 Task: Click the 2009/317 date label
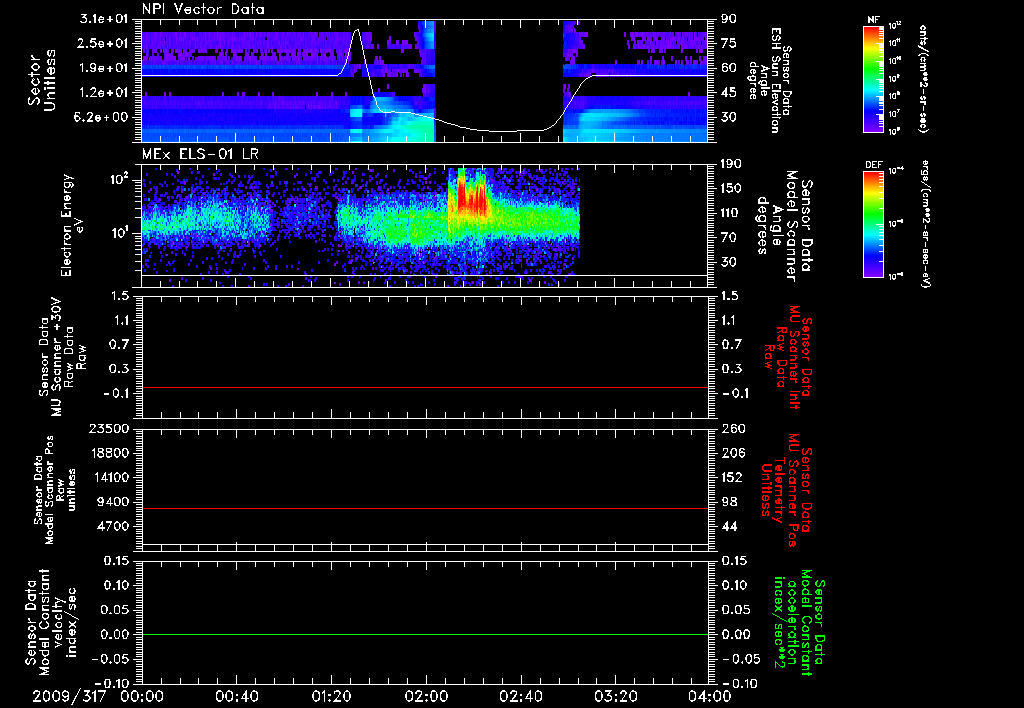(69, 696)
